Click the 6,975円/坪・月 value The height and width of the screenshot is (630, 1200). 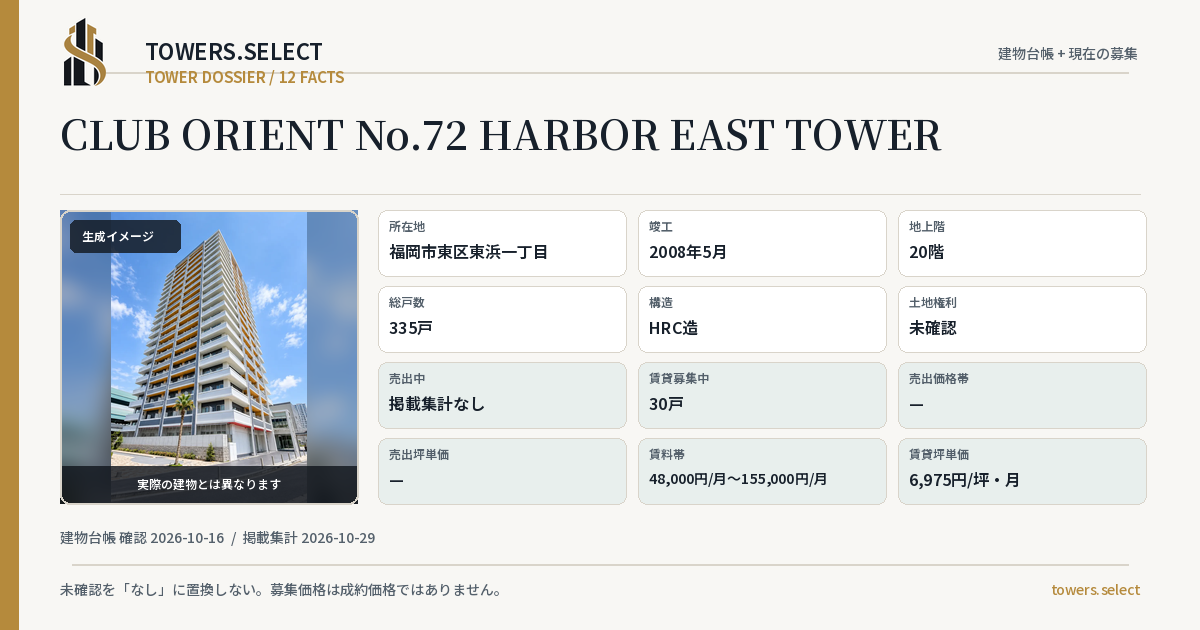[965, 480]
